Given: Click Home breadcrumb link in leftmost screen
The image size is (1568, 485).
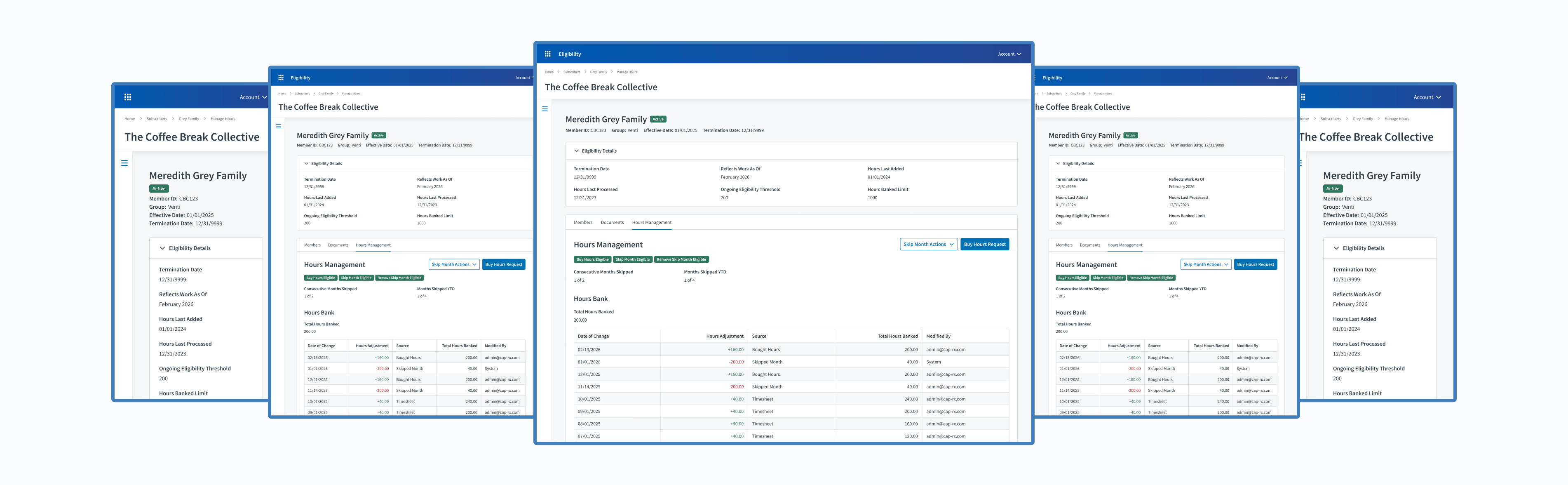Looking at the screenshot, I should click(130, 119).
